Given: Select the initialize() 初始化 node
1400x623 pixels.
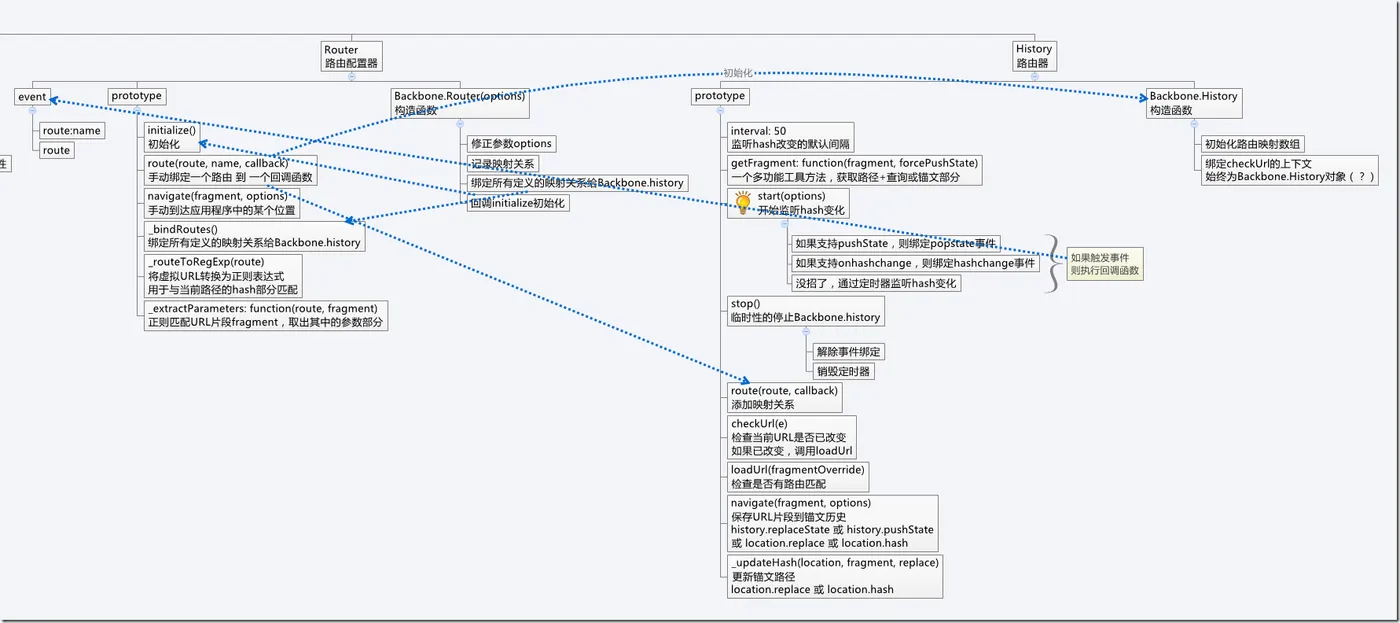Looking at the screenshot, I should 172,137.
